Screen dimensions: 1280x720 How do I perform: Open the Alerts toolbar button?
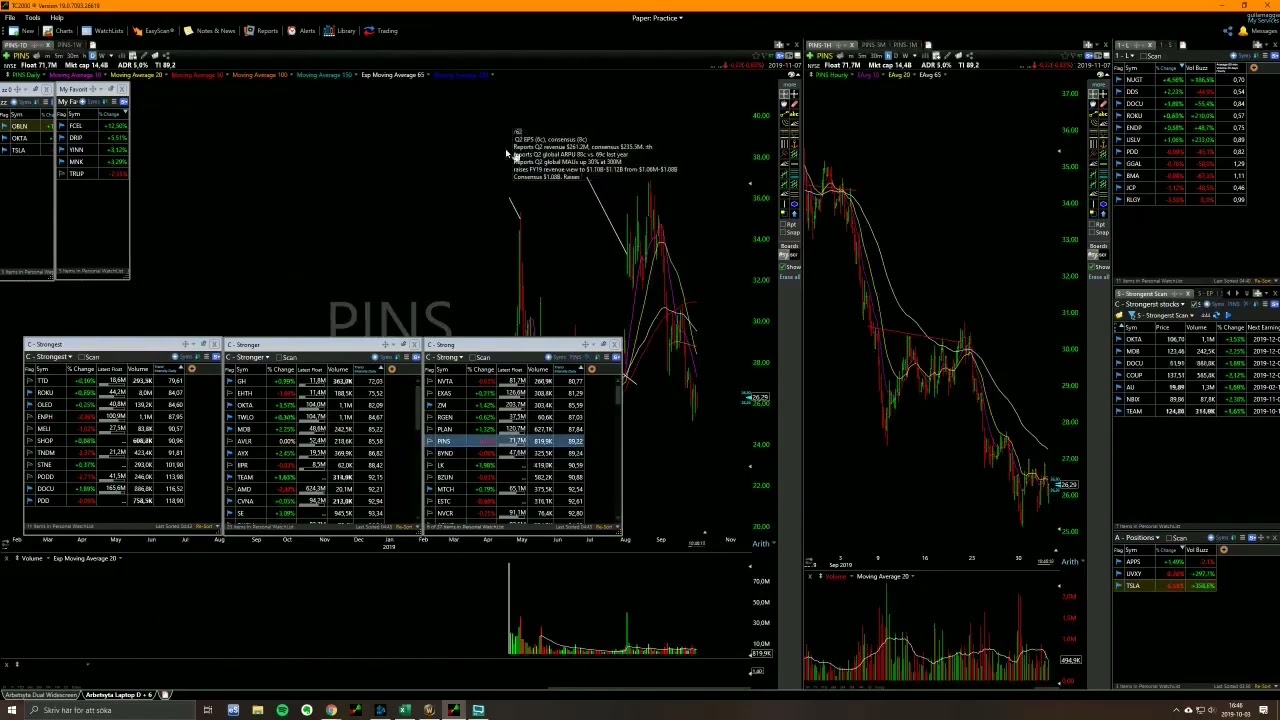point(301,31)
